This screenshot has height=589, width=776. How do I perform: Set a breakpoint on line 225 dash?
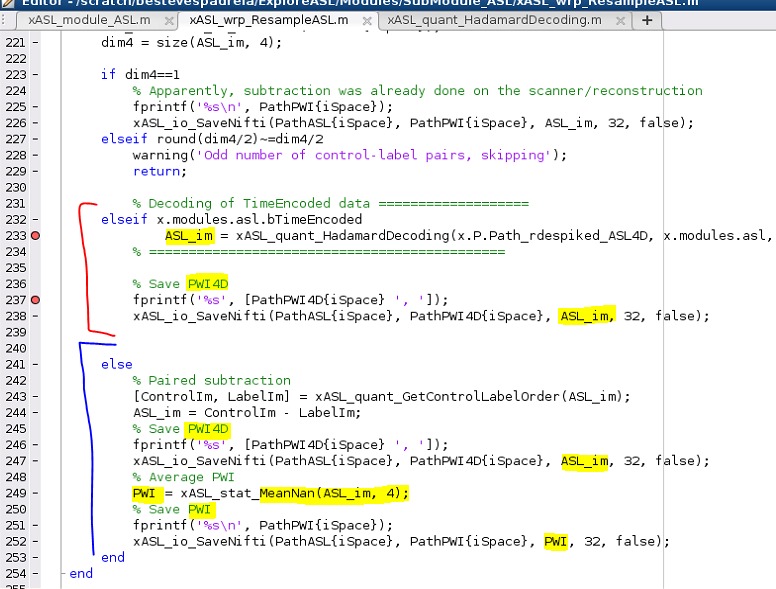(36, 107)
